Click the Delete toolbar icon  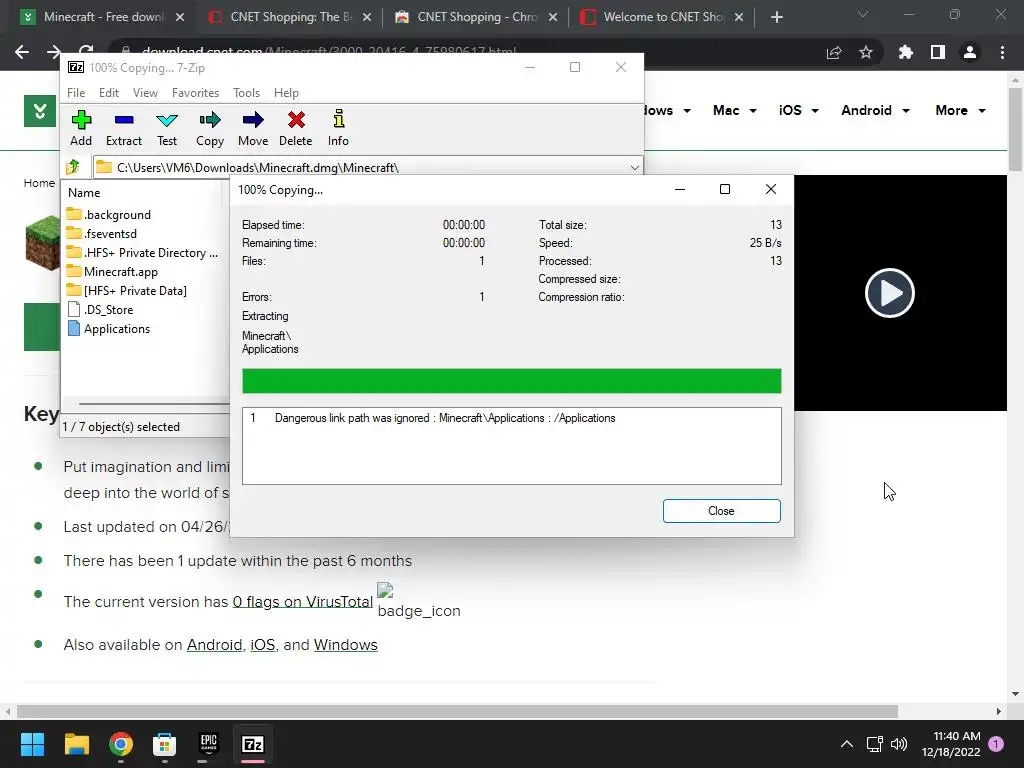point(296,128)
